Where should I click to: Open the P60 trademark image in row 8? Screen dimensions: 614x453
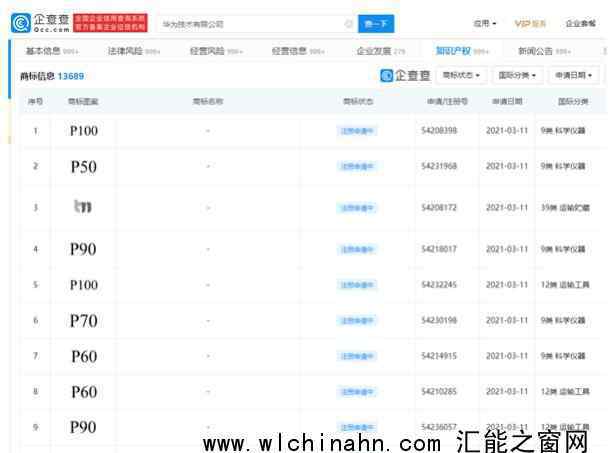tap(84, 392)
